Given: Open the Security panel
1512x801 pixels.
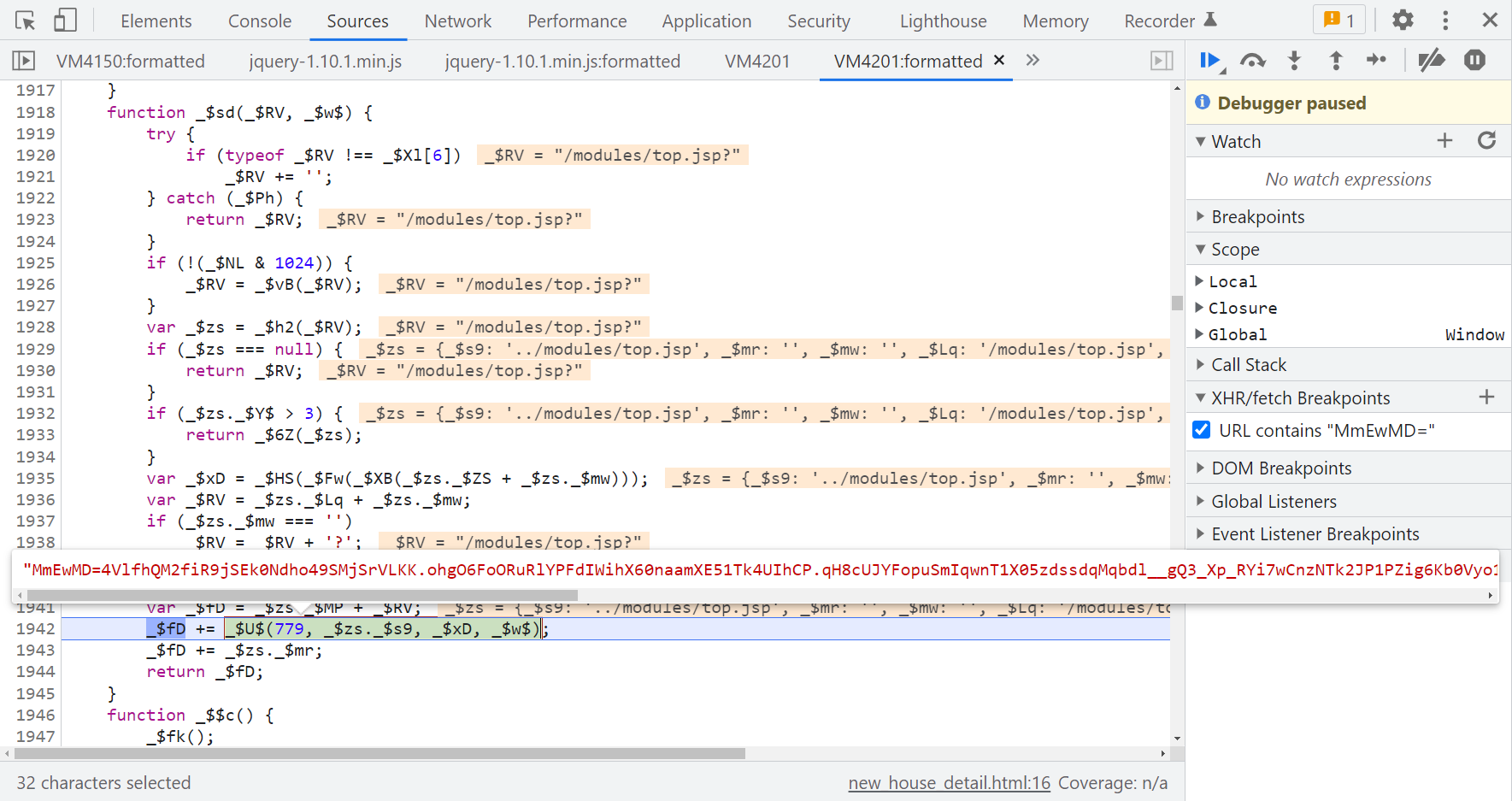Looking at the screenshot, I should [819, 21].
